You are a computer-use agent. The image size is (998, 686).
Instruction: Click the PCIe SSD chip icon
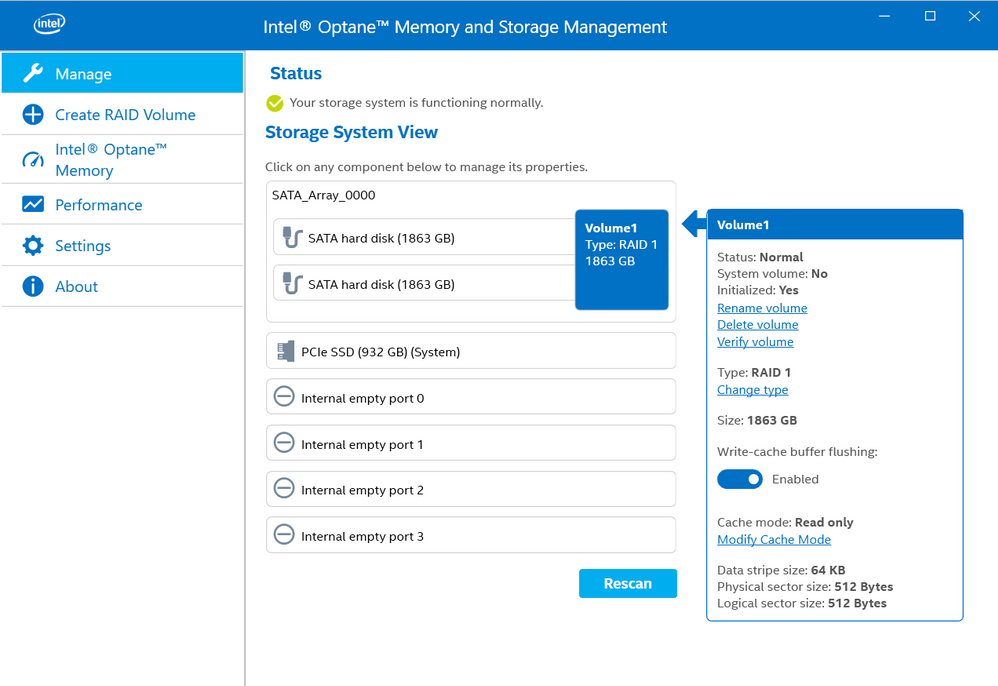tap(286, 351)
